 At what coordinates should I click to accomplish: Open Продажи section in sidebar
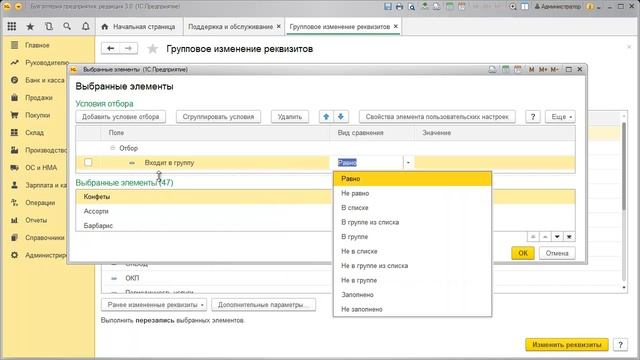38,98
